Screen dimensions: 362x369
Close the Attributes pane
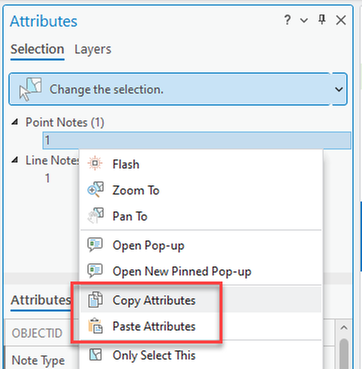(341, 20)
